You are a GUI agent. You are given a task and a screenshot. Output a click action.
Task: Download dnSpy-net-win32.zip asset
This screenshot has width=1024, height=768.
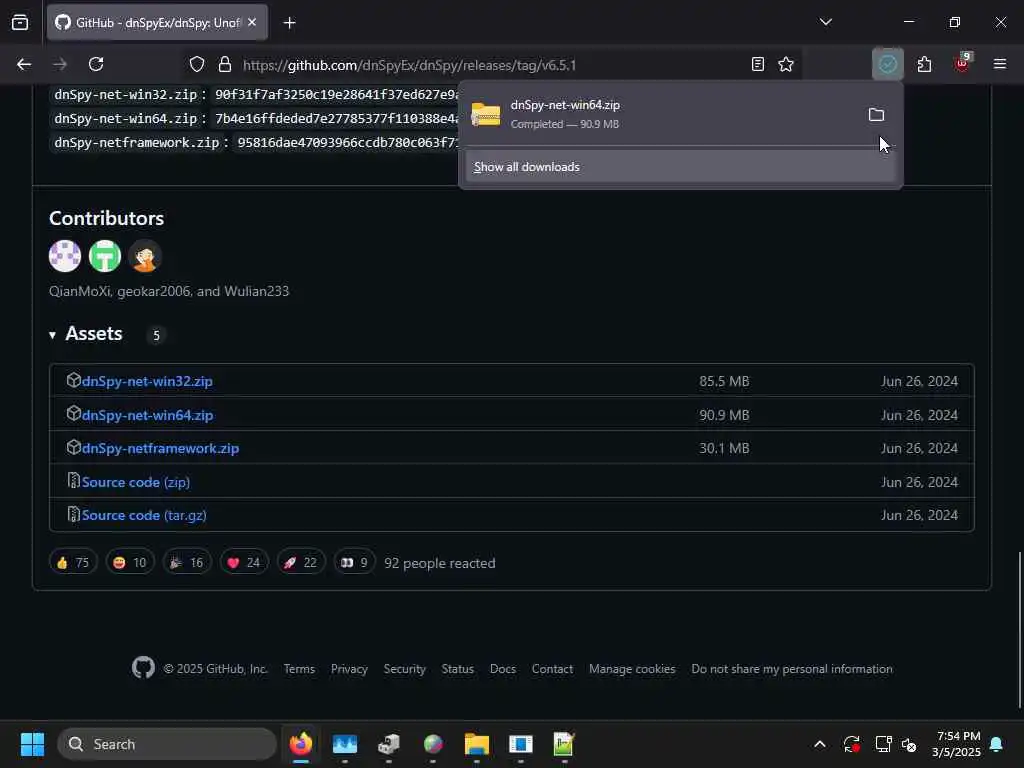[147, 381]
